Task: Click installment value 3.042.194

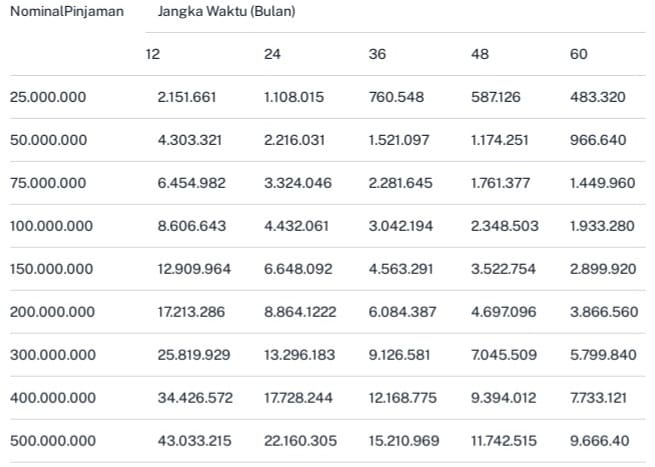Action: tap(401, 226)
